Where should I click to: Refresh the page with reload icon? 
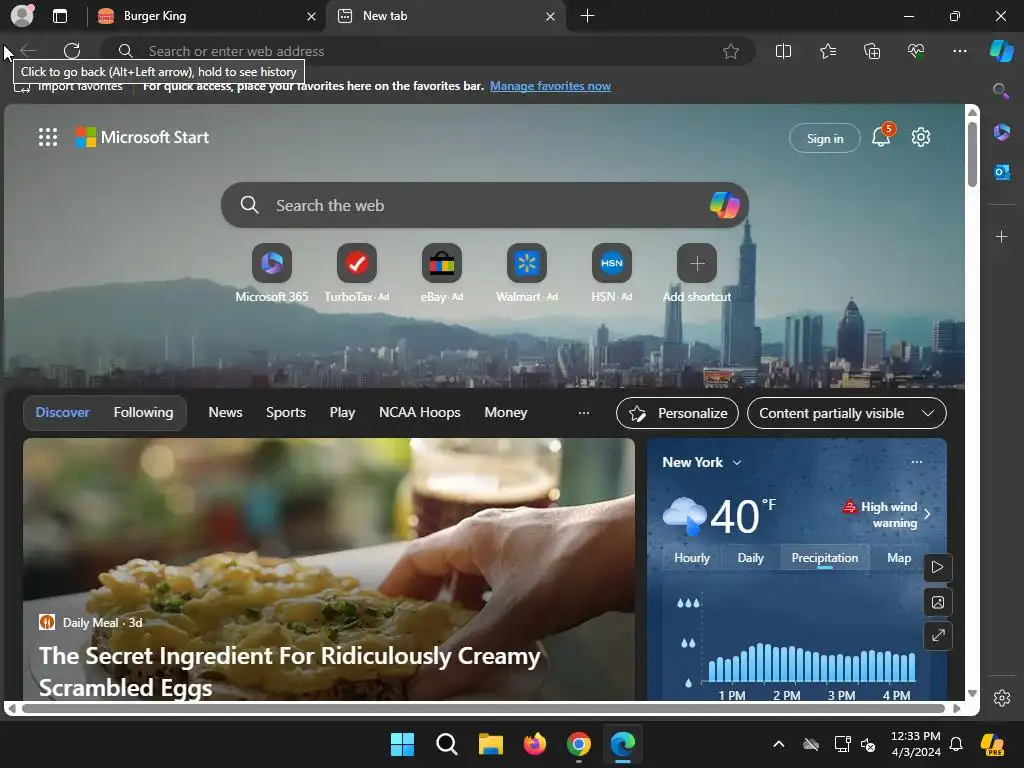(x=72, y=51)
